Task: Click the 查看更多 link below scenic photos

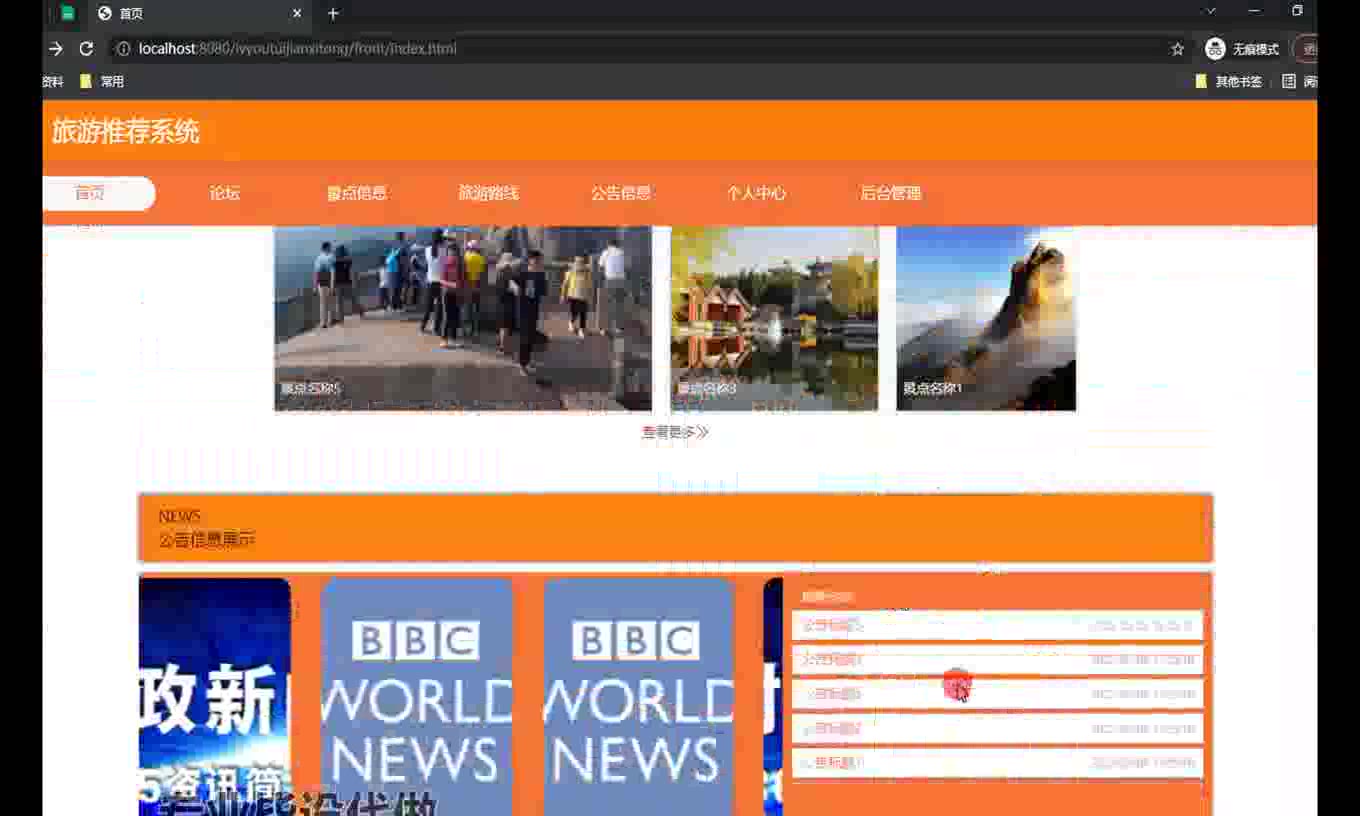Action: (x=675, y=432)
